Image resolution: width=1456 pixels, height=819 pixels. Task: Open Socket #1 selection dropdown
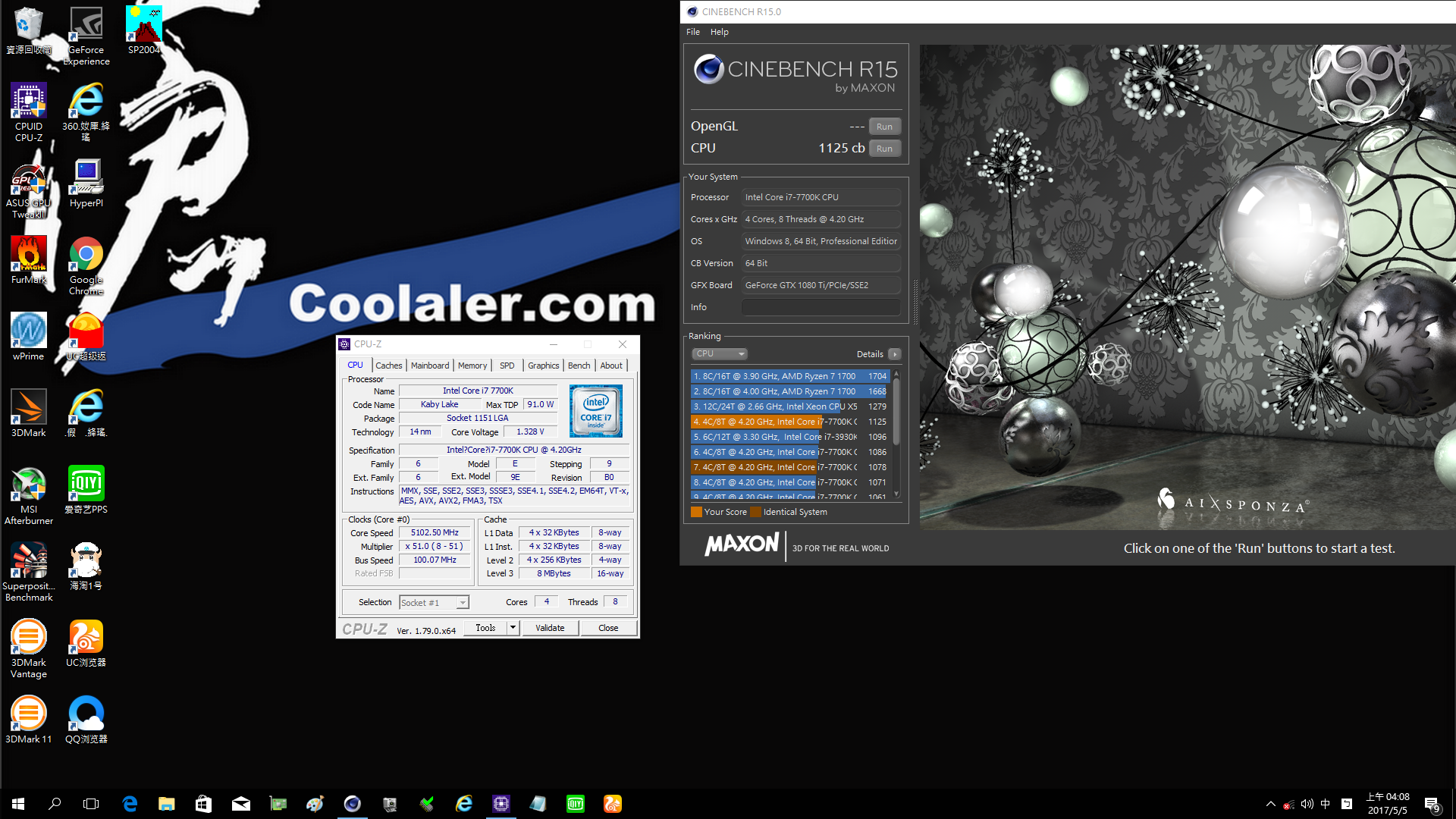435,603
